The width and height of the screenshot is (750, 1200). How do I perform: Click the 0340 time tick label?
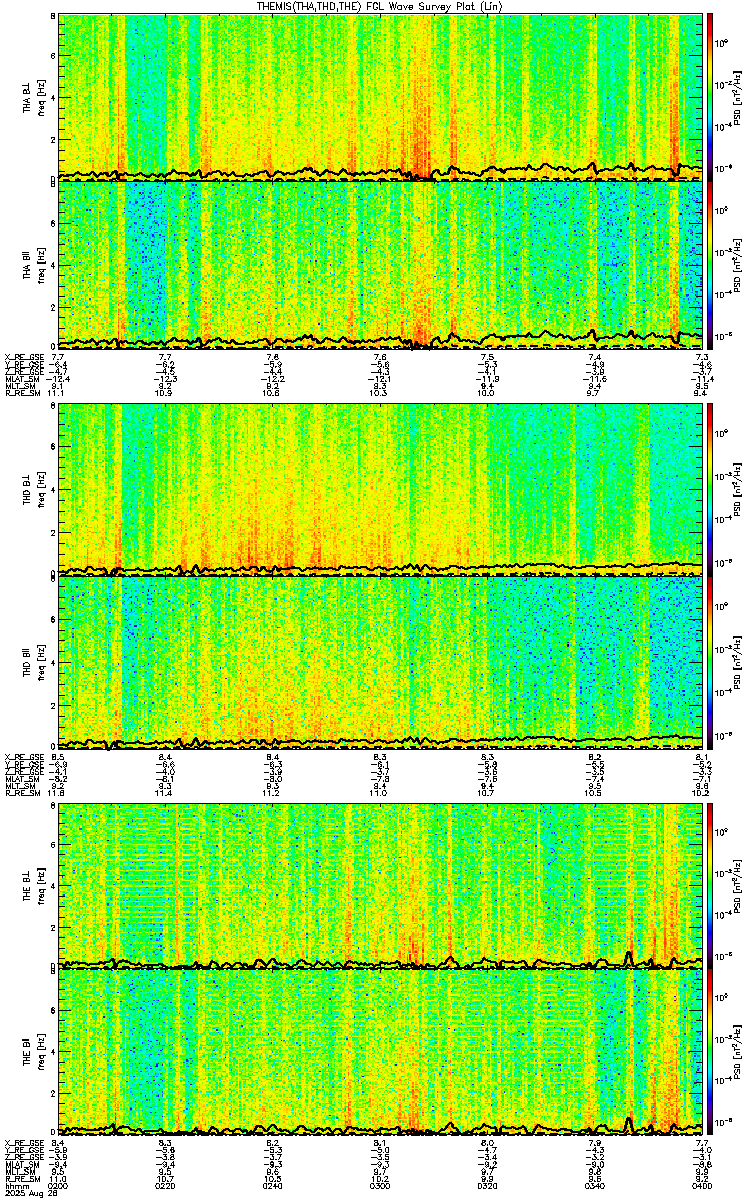pyautogui.click(x=596, y=1186)
